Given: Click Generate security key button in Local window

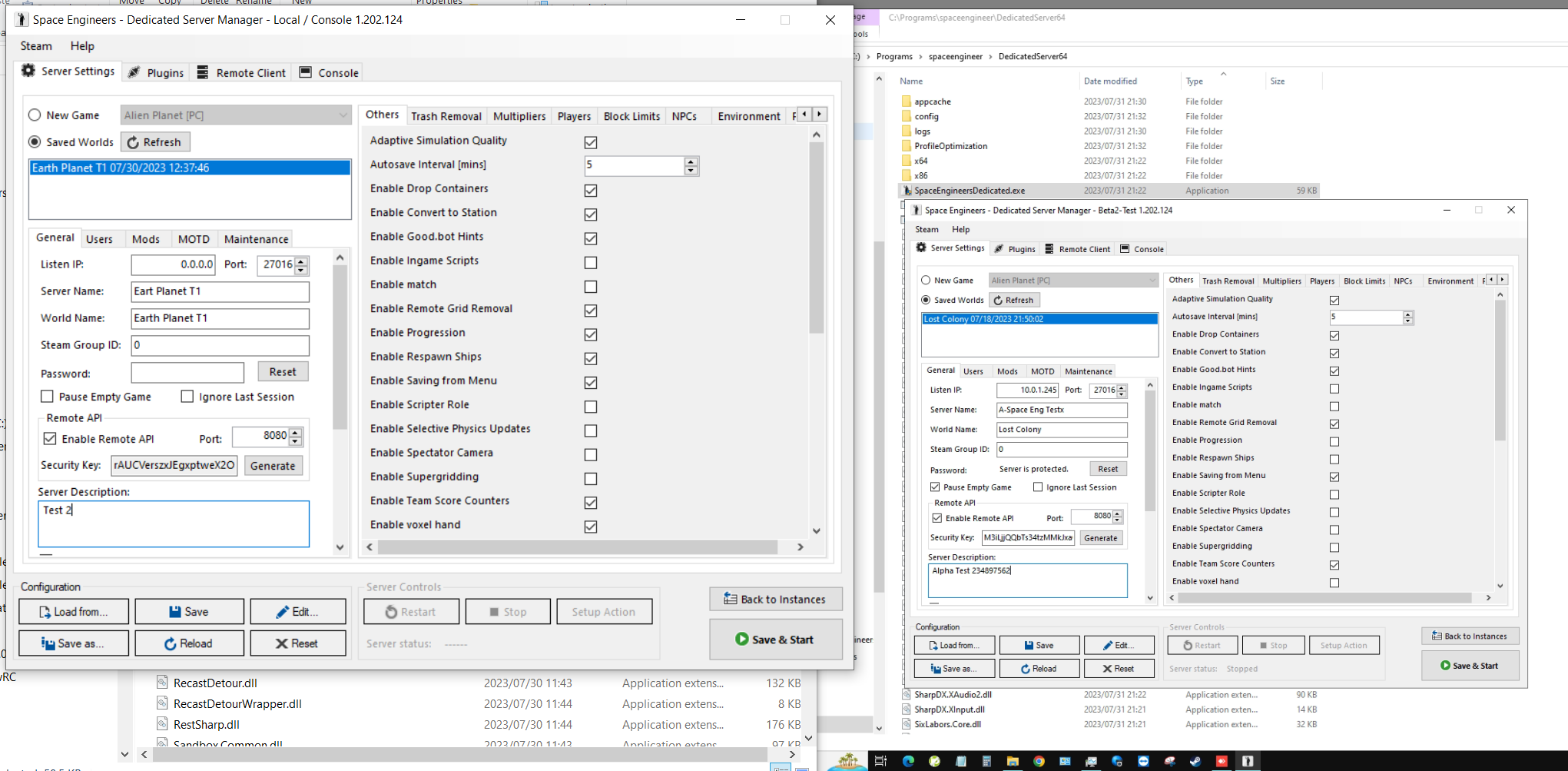Looking at the screenshot, I should [273, 466].
